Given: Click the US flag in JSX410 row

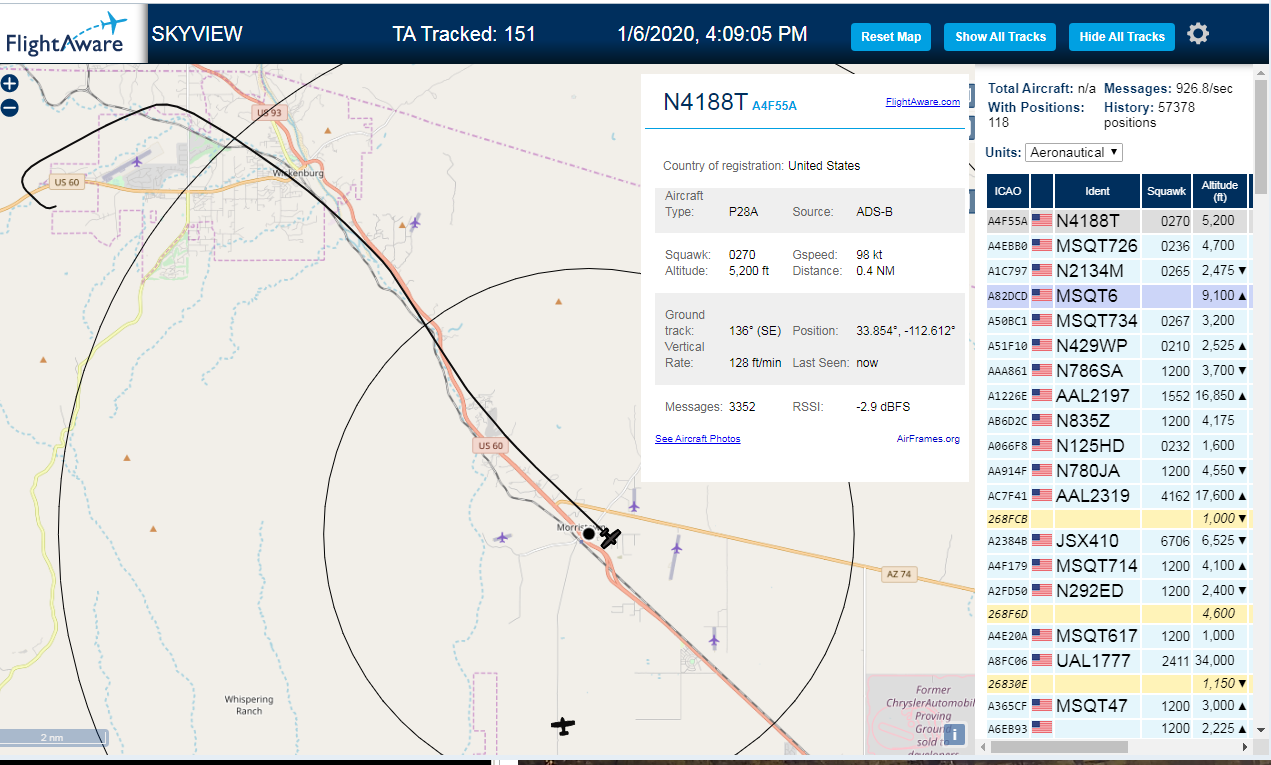Looking at the screenshot, I should (x=1042, y=541).
